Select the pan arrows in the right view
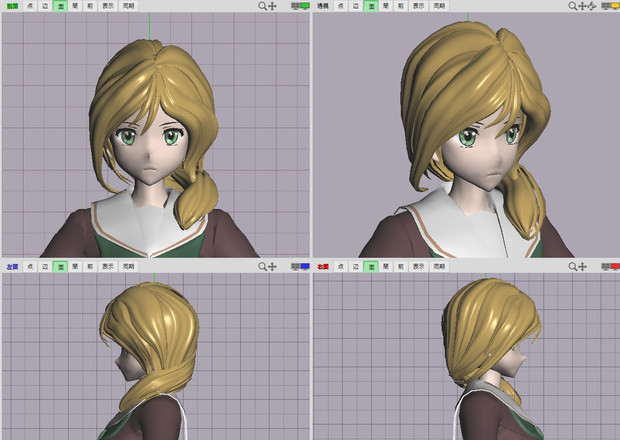 tap(582, 266)
